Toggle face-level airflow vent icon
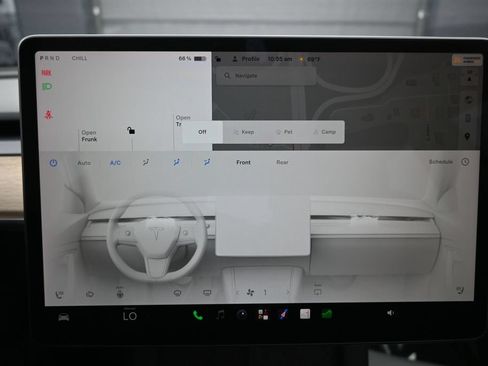Screen dimensions: 488x366 coord(176,162)
